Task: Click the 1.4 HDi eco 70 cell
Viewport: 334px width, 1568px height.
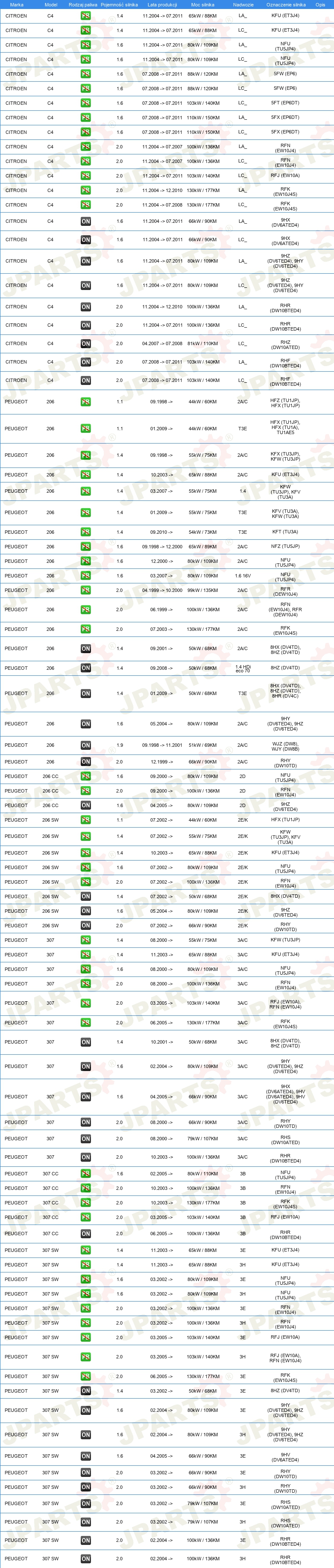Action: [243, 669]
